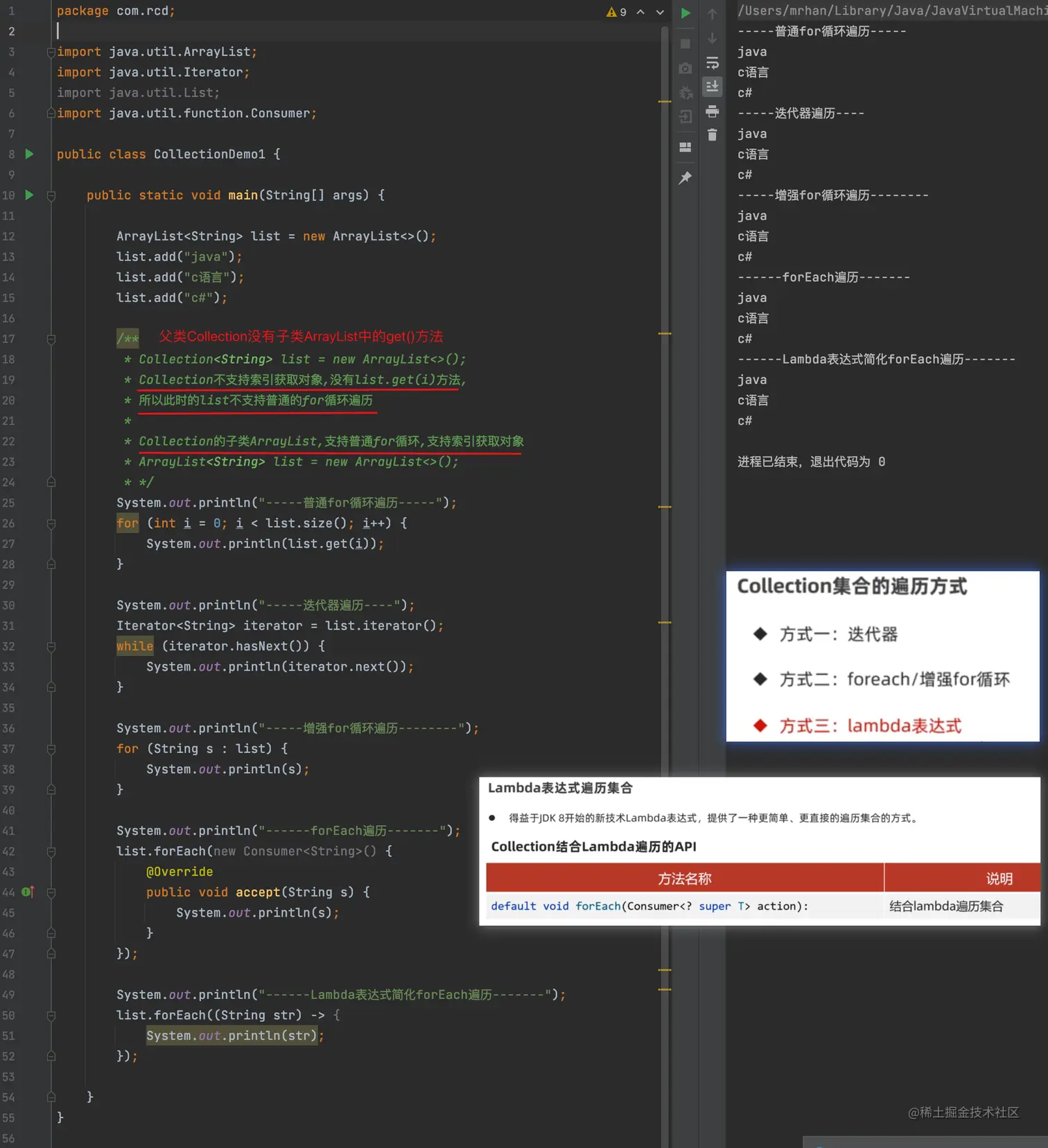Screen dimensions: 1048x1148
Task: Click the heading "Lambda表达式遍历集合"
Action: click(560, 788)
